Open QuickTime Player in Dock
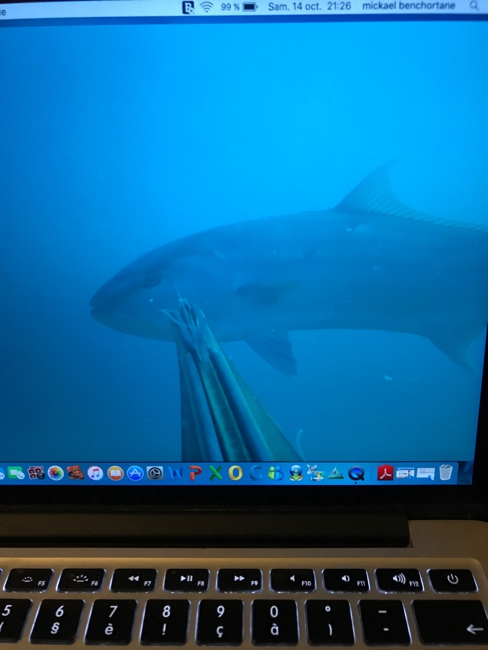 pos(356,473)
